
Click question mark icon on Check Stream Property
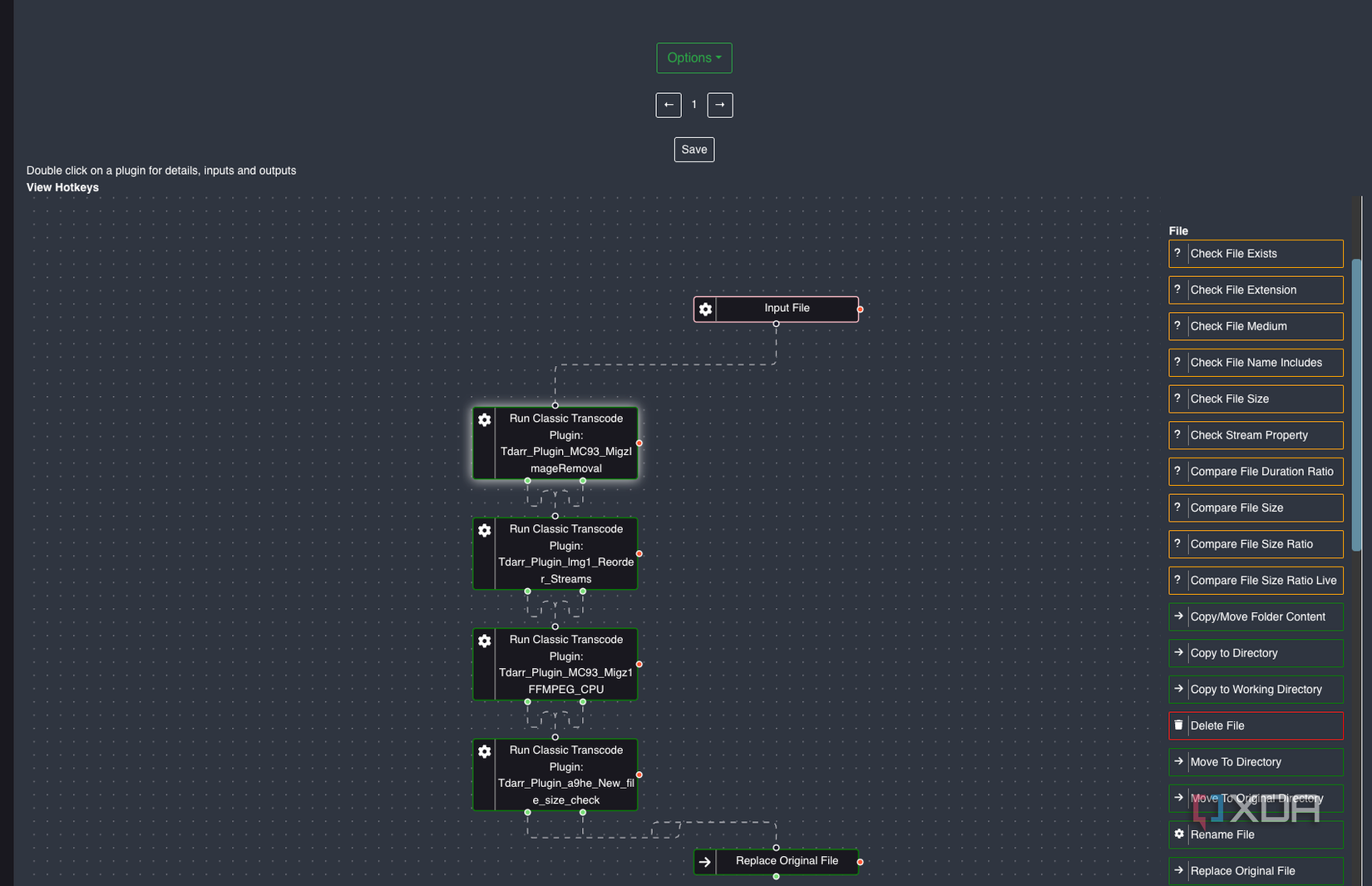(x=1177, y=434)
